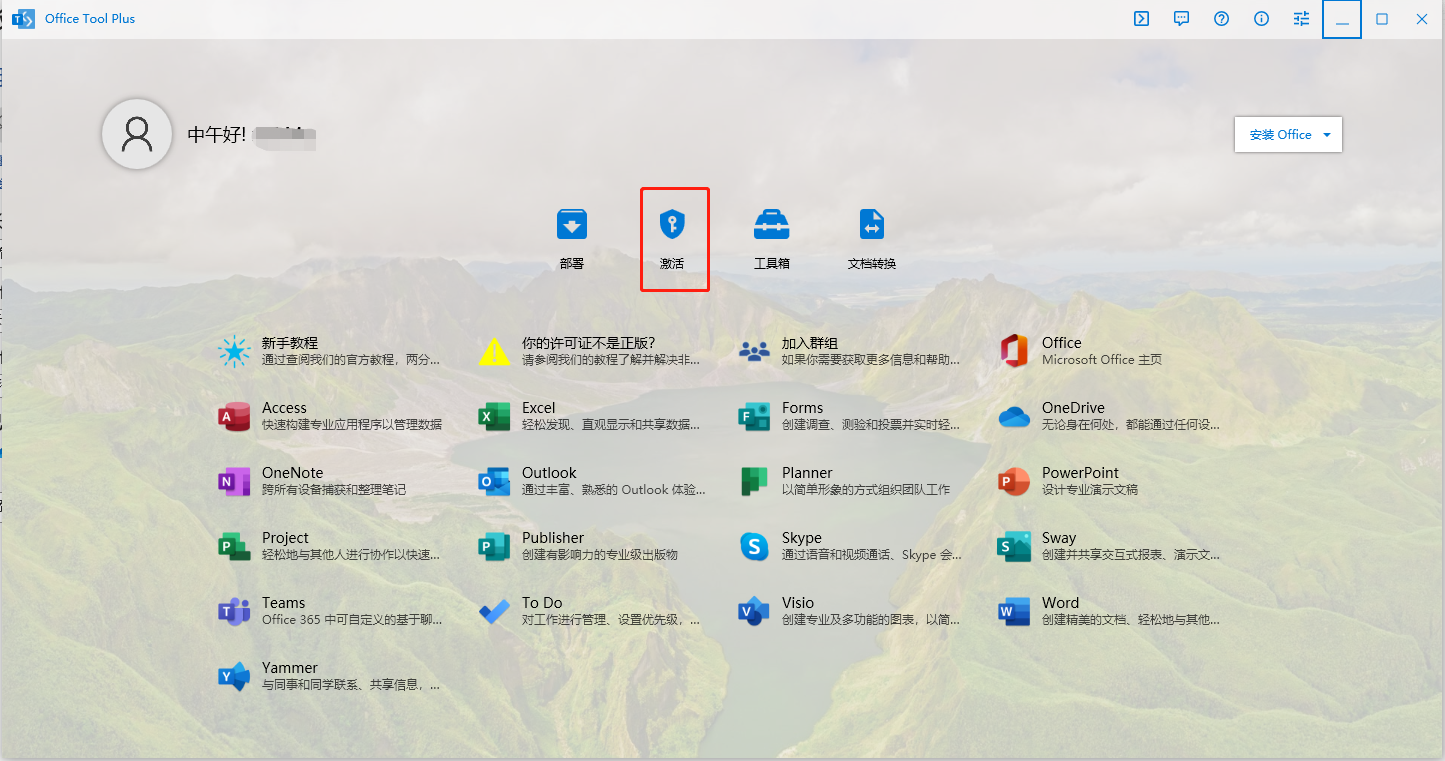Click the 你的许可证不是正版? link text
The height and width of the screenshot is (761, 1445).
(x=588, y=343)
